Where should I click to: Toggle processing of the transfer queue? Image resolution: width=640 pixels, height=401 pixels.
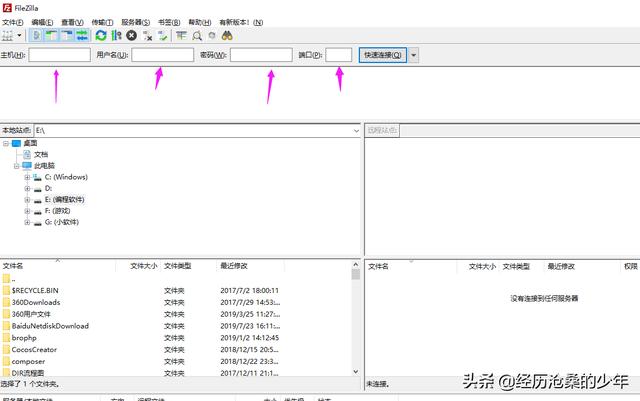116,36
